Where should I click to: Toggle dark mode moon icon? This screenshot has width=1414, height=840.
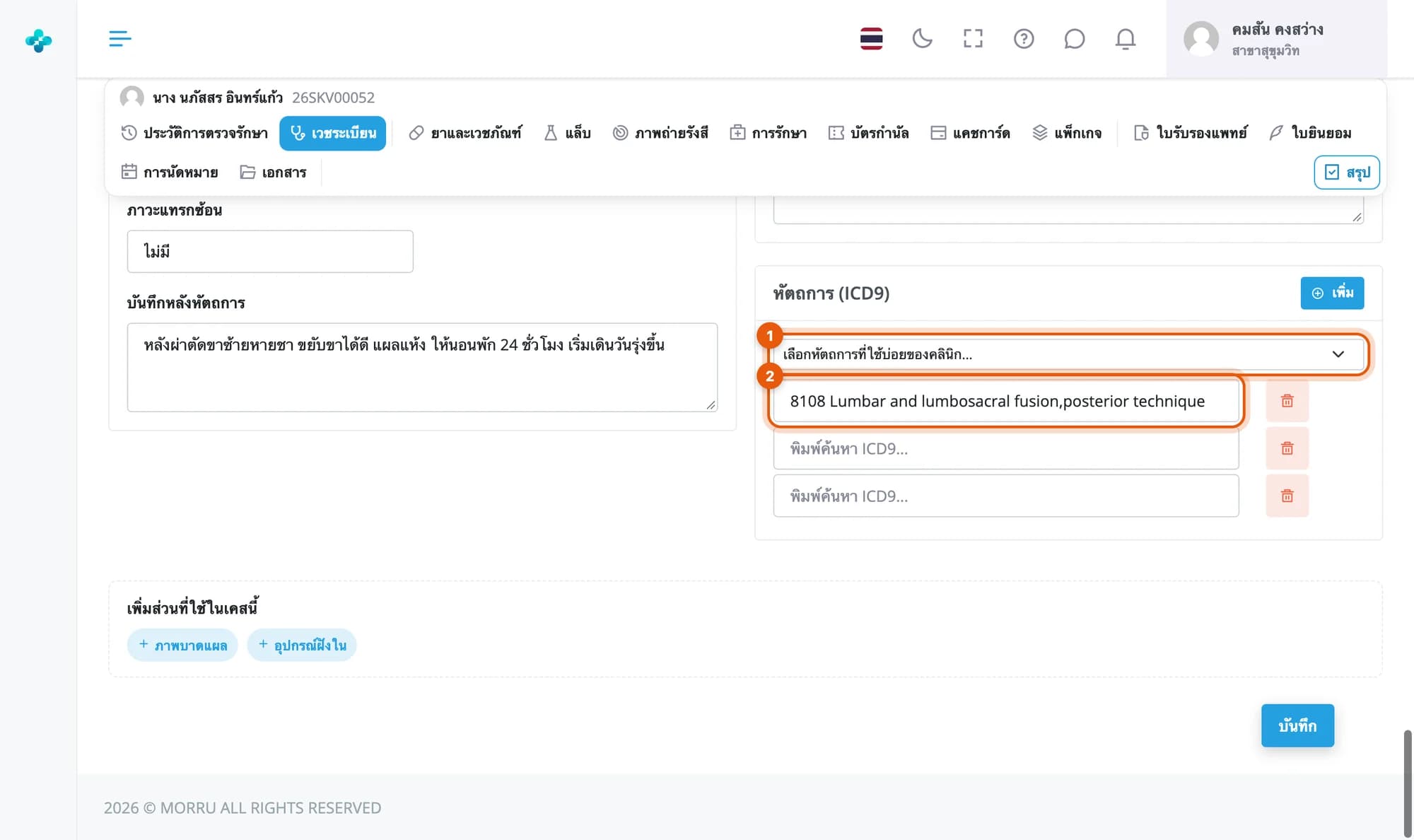pos(922,39)
